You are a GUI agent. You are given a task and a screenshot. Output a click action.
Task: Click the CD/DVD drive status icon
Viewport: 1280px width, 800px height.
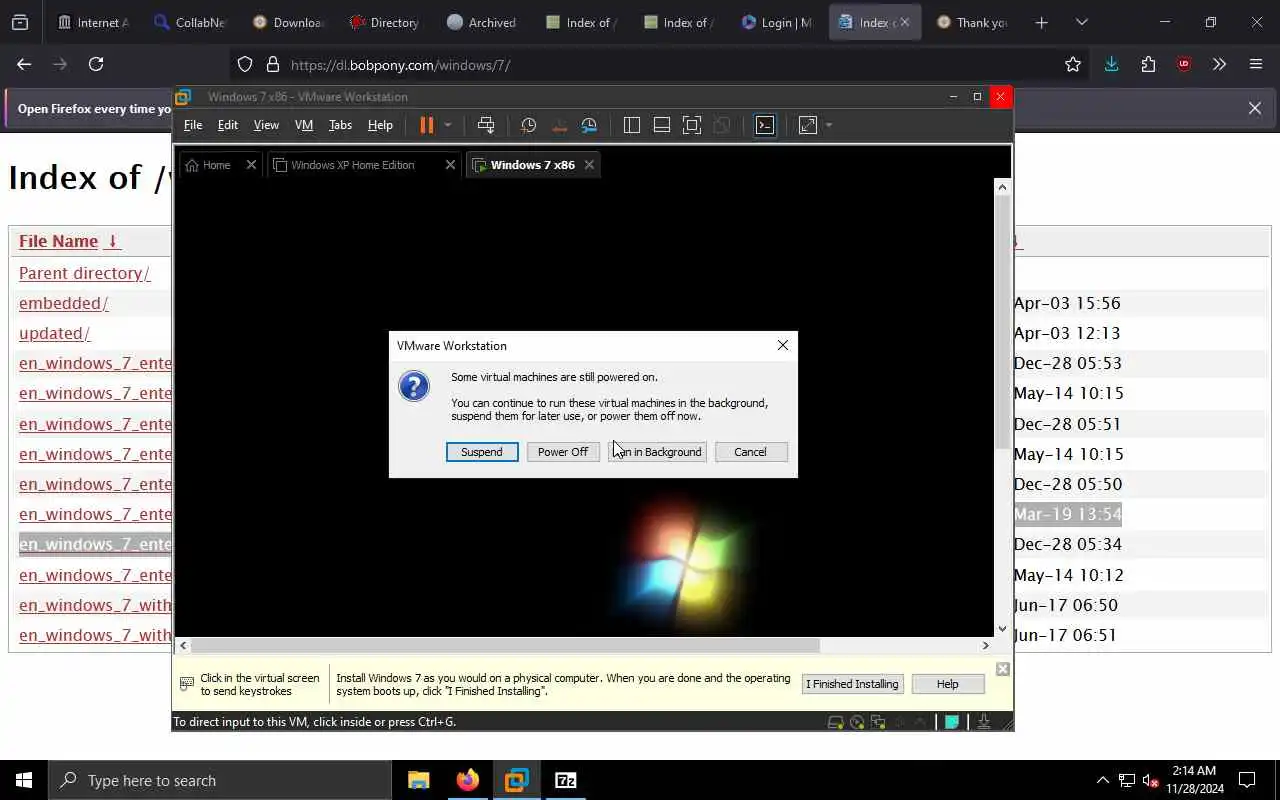[857, 722]
